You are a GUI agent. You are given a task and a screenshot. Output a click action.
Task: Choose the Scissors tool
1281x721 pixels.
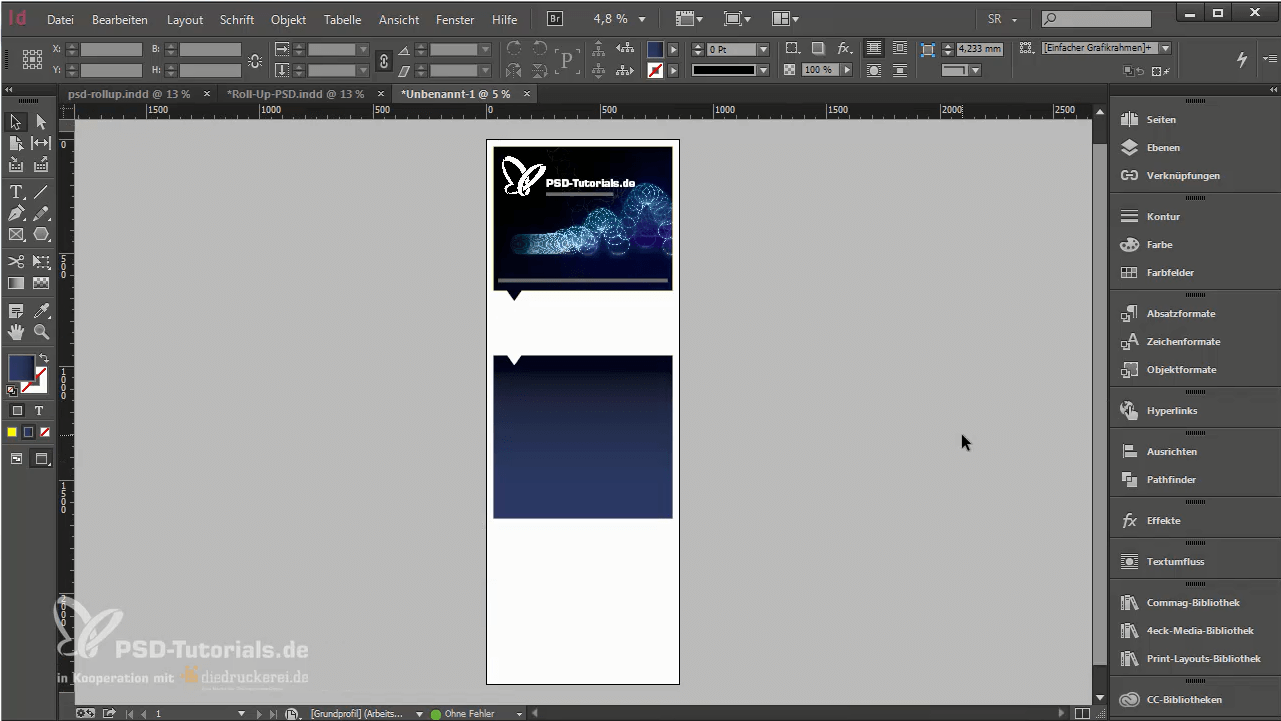click(x=16, y=262)
